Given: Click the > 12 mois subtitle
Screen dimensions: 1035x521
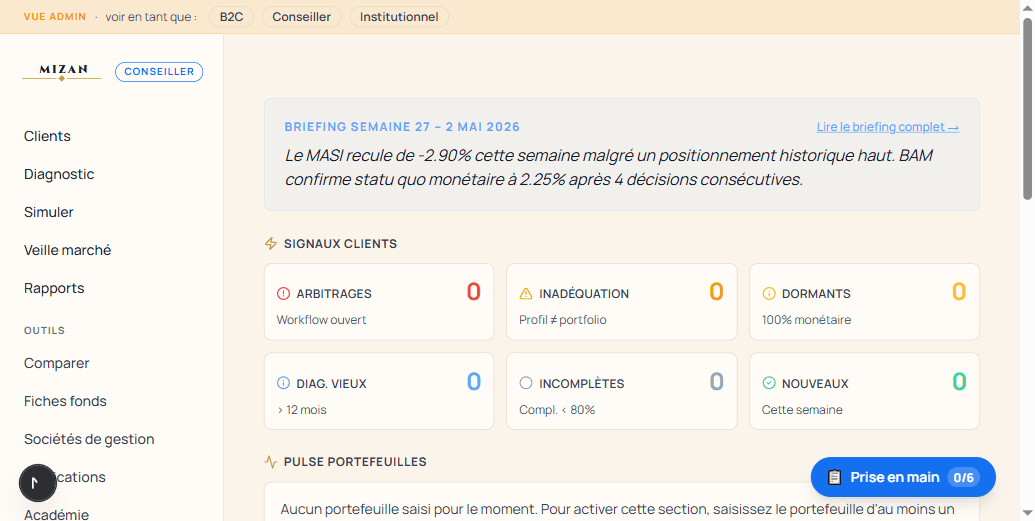Looking at the screenshot, I should tap(302, 409).
